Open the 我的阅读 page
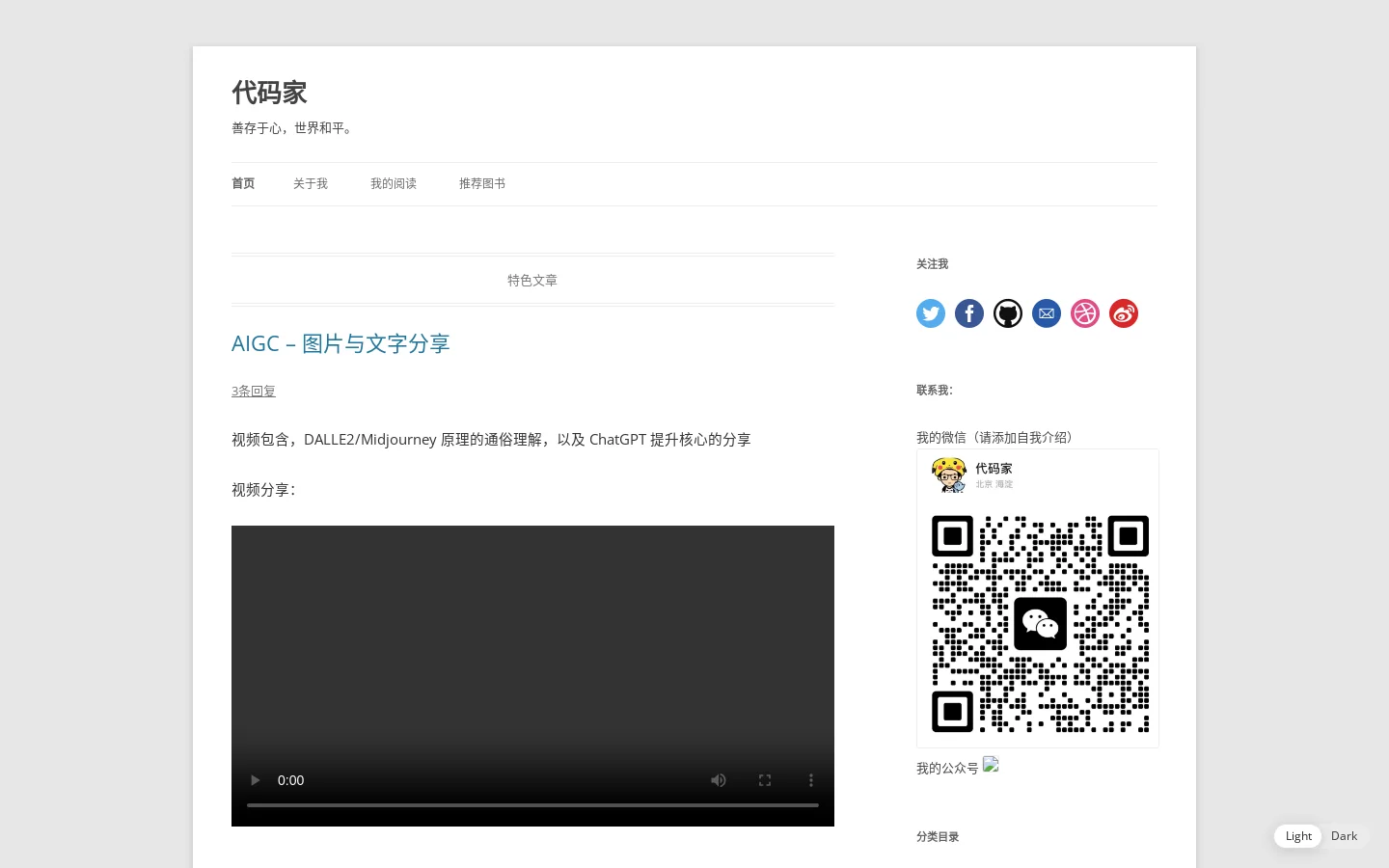The image size is (1389, 868). pyautogui.click(x=394, y=183)
